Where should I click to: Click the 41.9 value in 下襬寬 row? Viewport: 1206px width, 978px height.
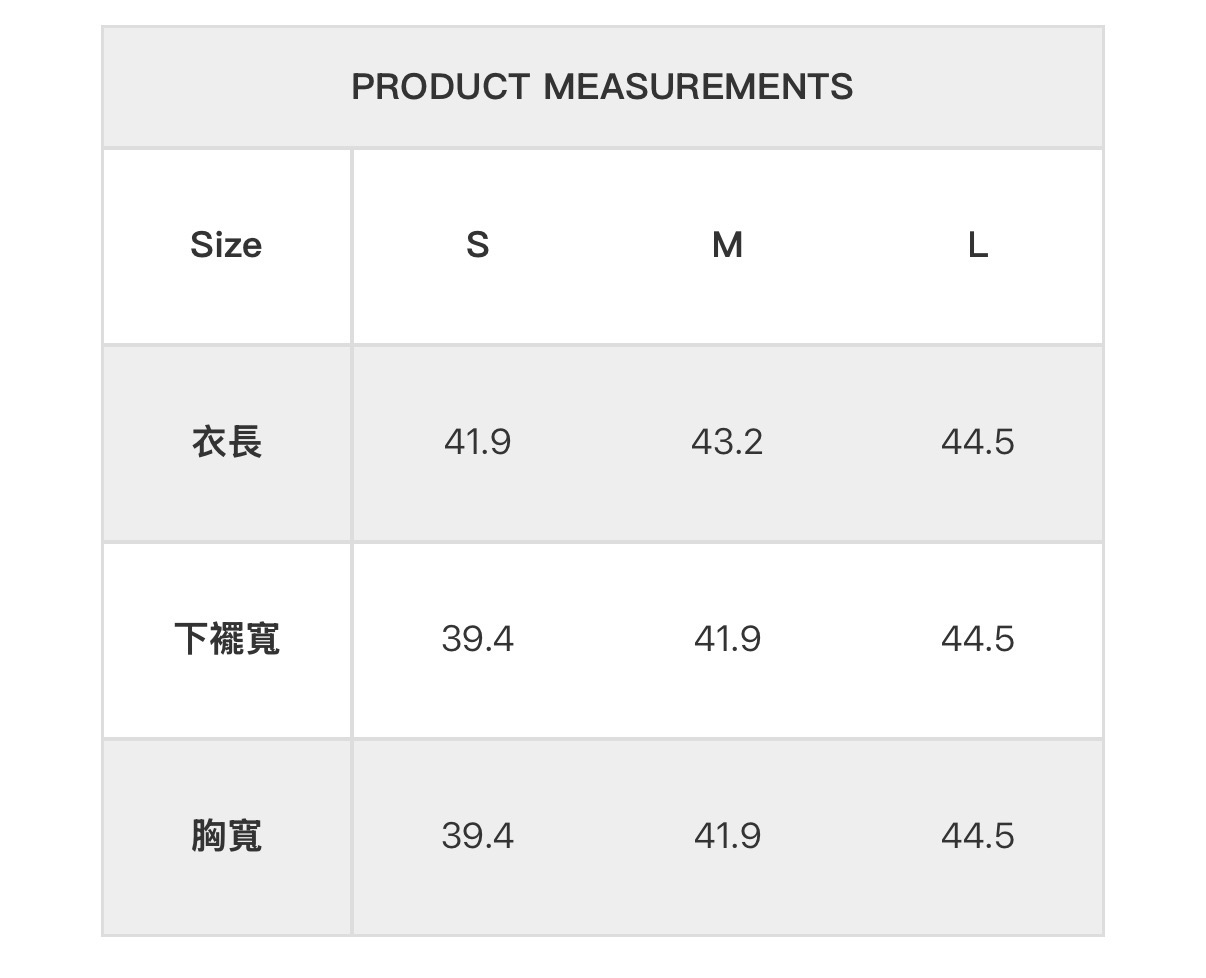point(727,638)
